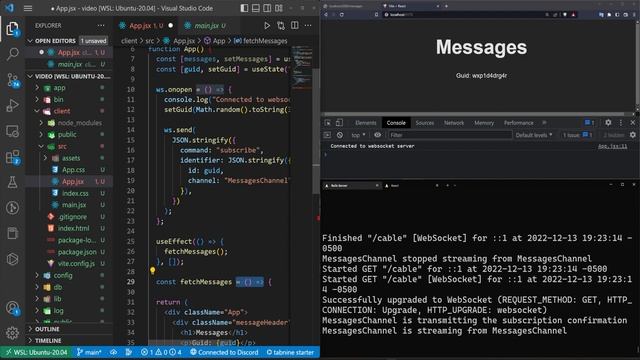
Task: Toggle the secondary side bar layout
Action: tap(267, 8)
